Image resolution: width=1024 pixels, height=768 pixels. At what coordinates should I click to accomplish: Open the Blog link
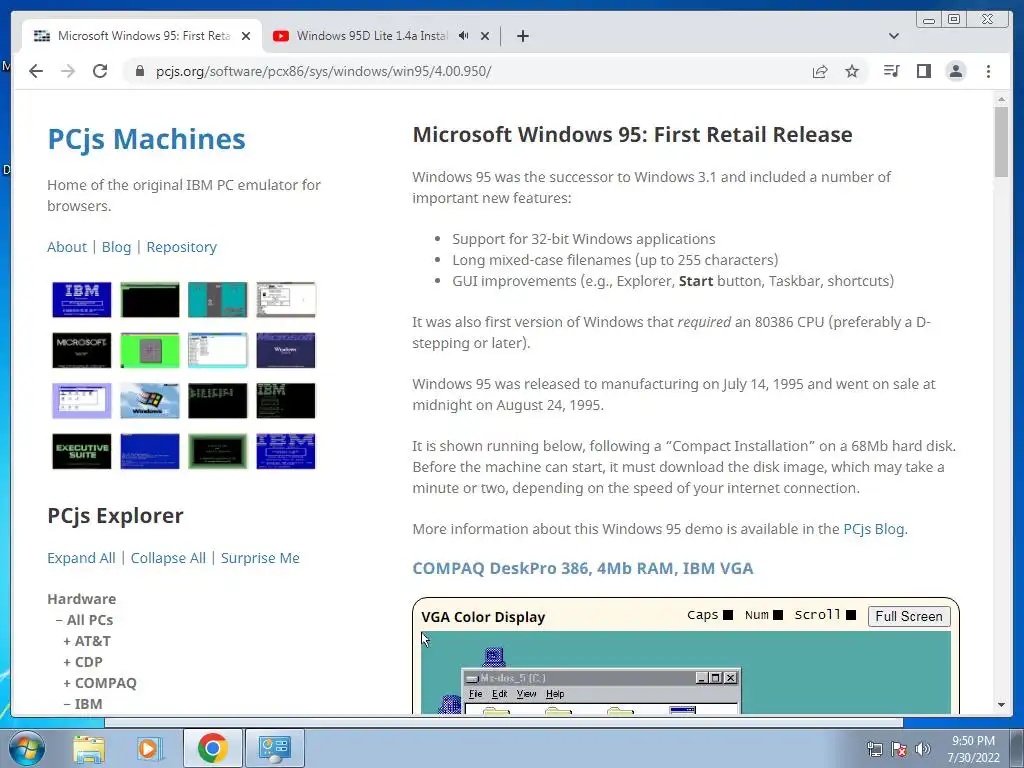click(116, 247)
